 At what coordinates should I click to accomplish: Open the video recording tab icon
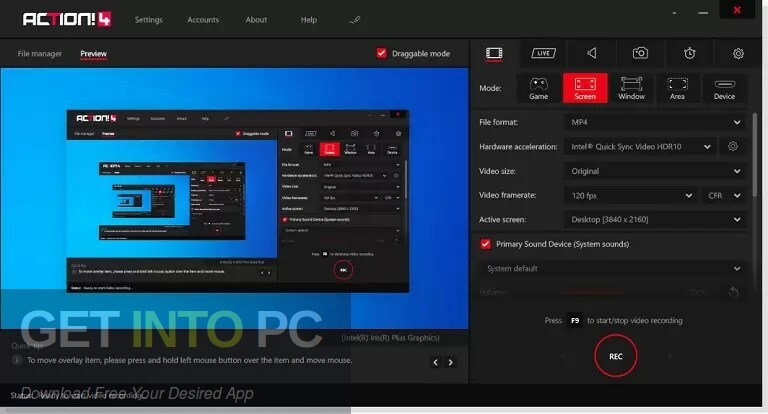point(494,53)
